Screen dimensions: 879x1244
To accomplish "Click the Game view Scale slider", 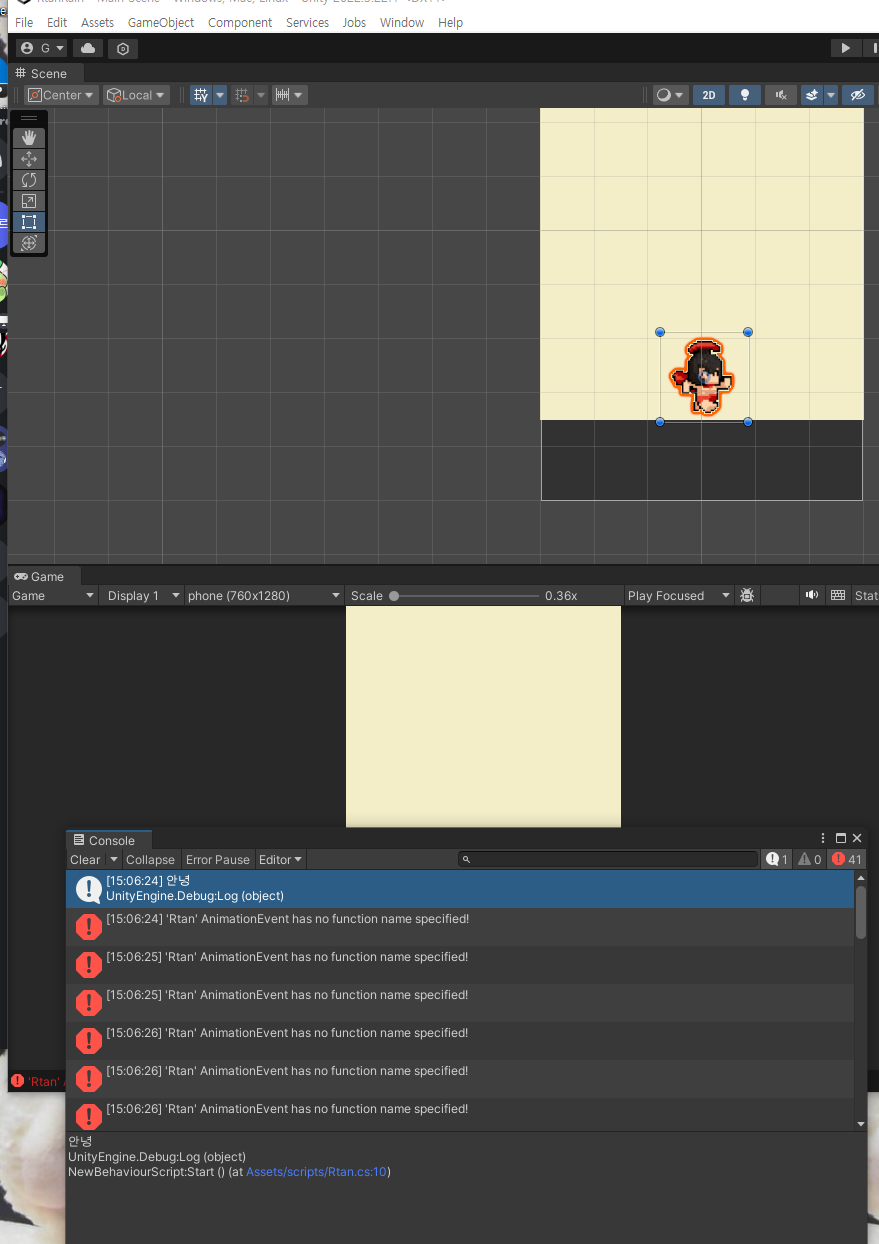I will [464, 595].
